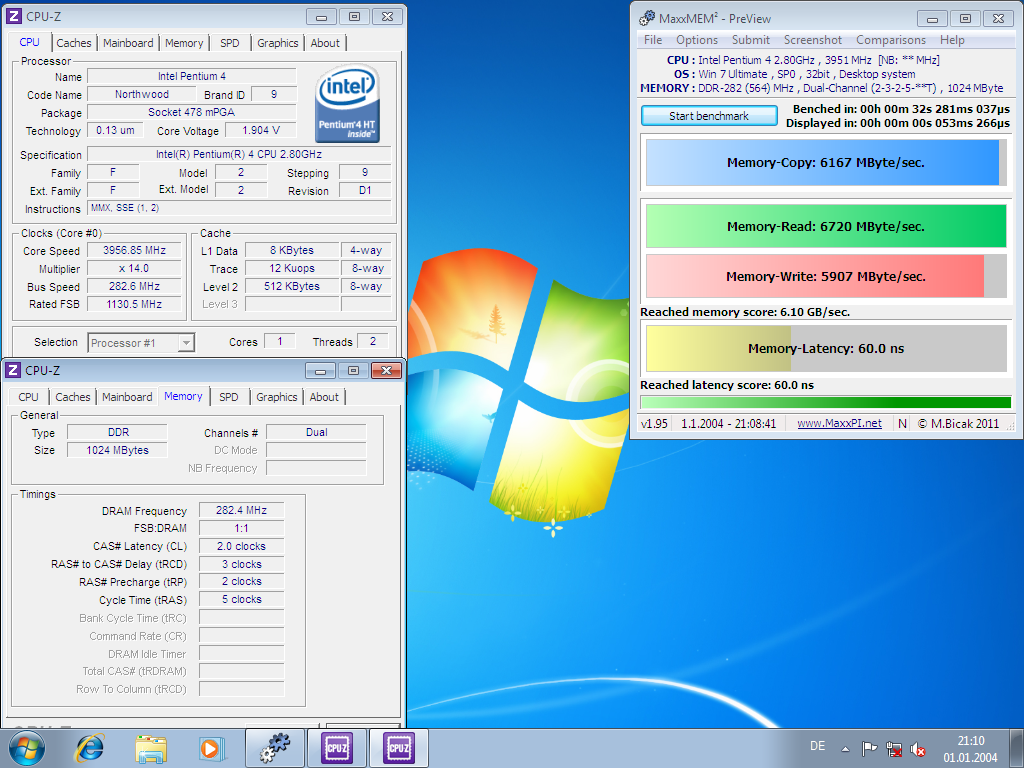1024x768 pixels.
Task: Click the Code Name value Northwood
Action: click(142, 94)
